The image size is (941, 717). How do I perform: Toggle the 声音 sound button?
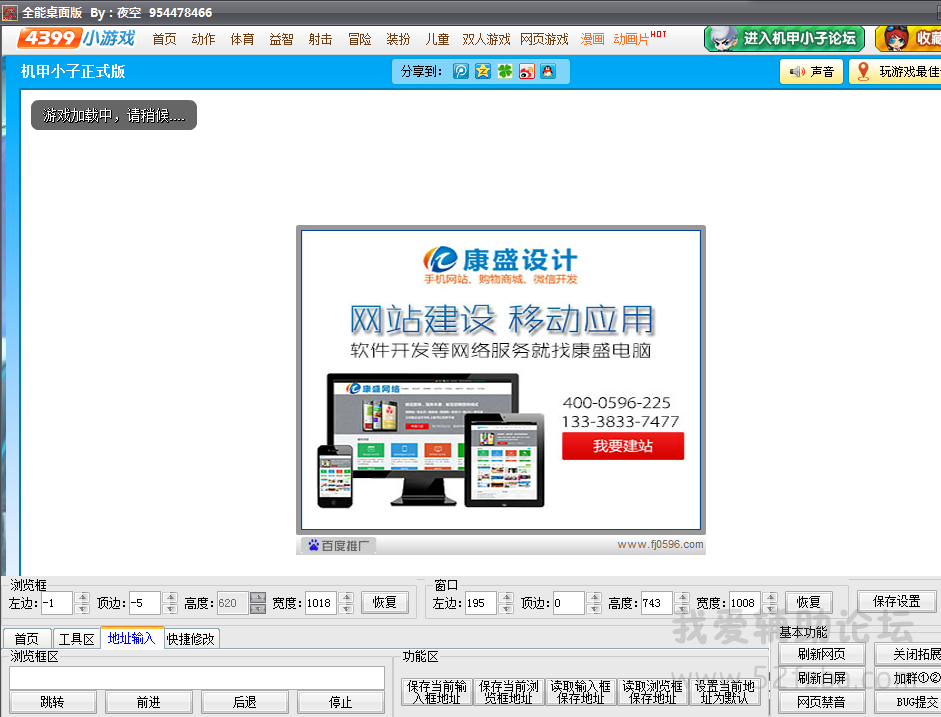coord(811,72)
